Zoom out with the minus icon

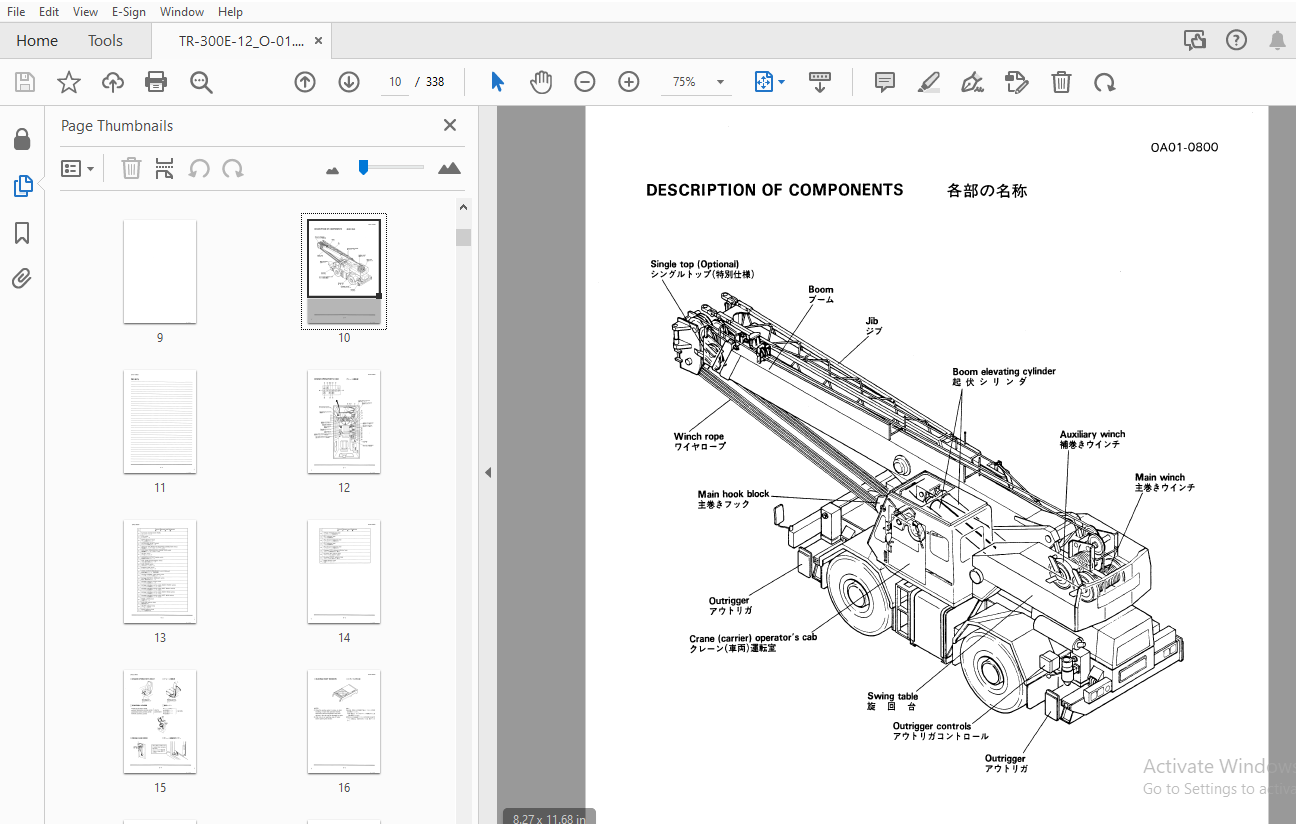pos(585,82)
